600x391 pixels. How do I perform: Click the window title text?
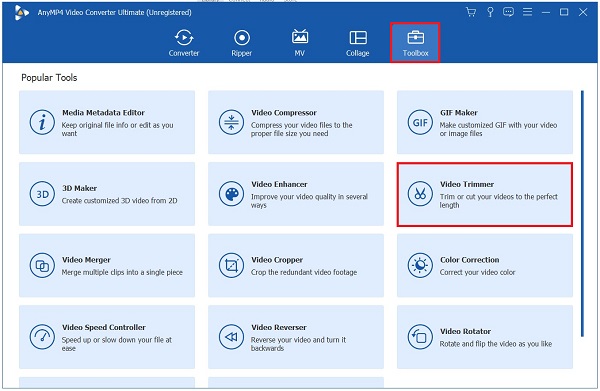pyautogui.click(x=114, y=13)
